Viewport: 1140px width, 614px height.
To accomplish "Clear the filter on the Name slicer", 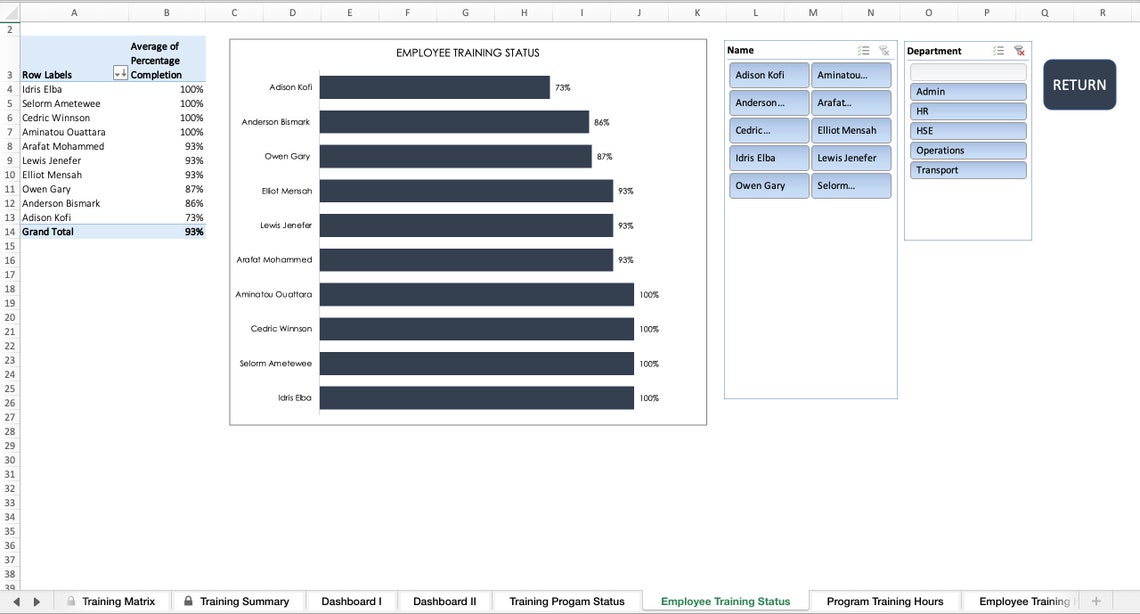I will (883, 50).
